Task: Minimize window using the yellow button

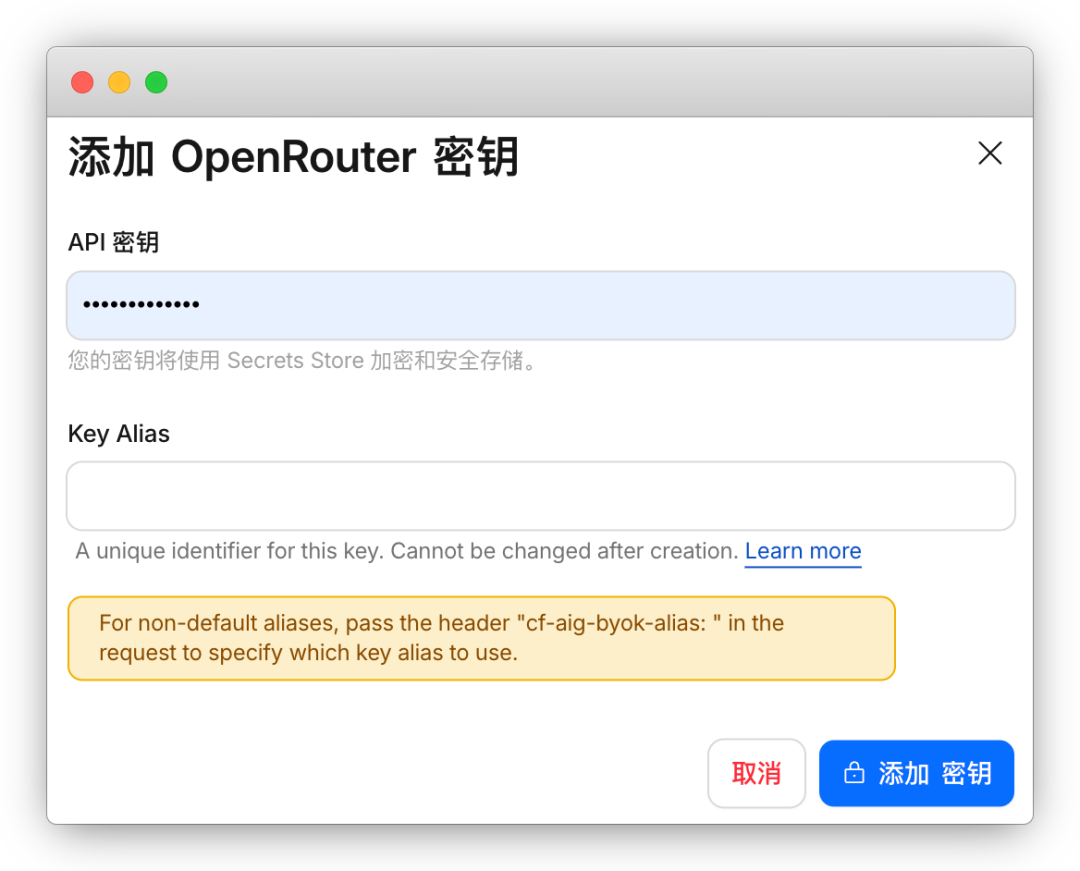Action: click(119, 82)
